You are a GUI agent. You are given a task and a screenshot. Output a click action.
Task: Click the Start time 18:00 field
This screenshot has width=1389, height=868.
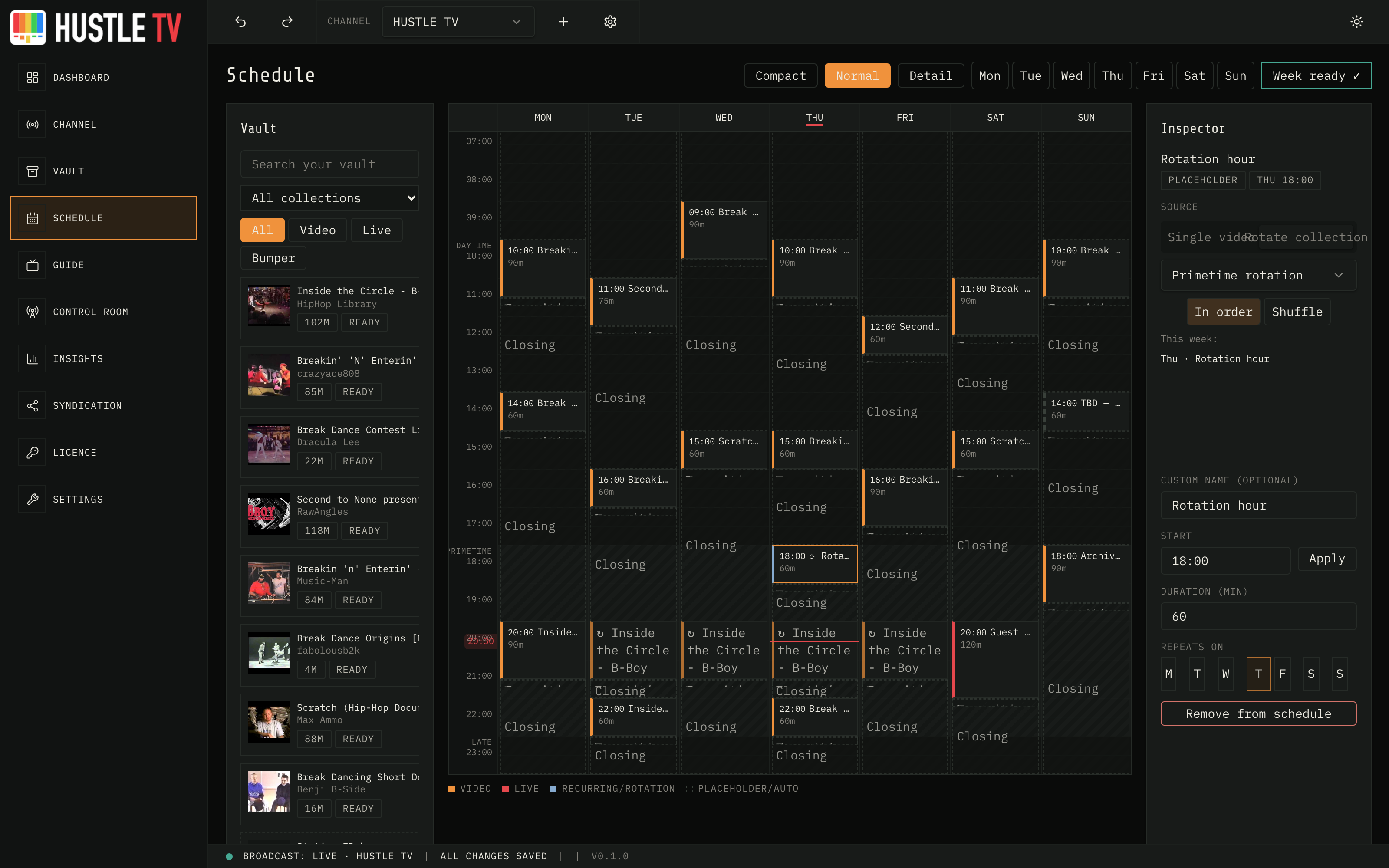pos(1225,561)
